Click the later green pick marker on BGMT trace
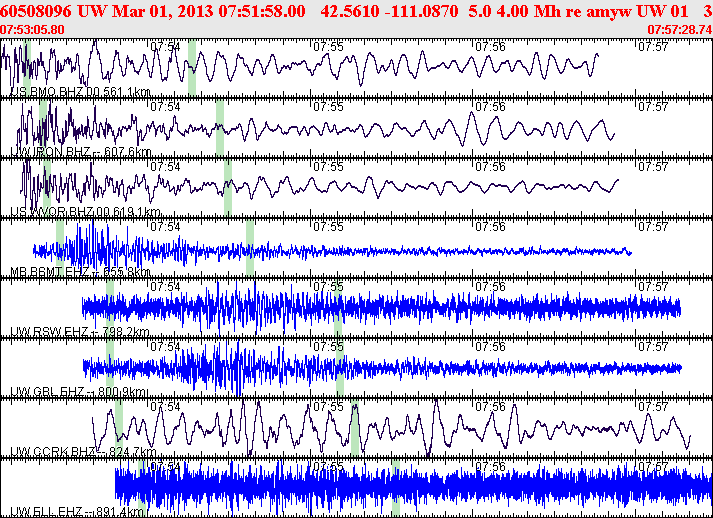Image resolution: width=713 pixels, height=518 pixels. [250, 248]
